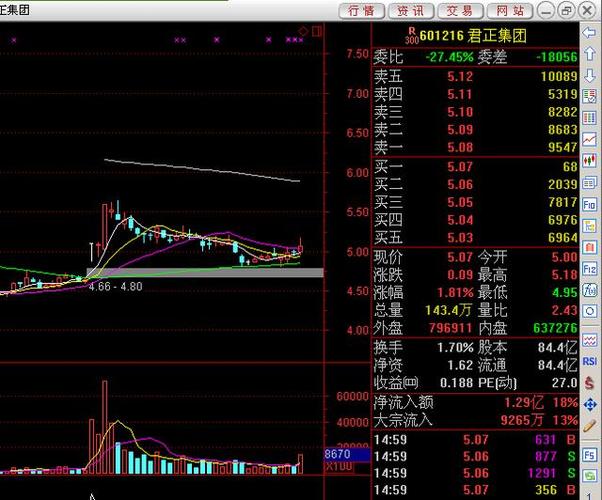Select 卖三 sell row at 5.10
This screenshot has width=602, height=500.
click(x=475, y=111)
